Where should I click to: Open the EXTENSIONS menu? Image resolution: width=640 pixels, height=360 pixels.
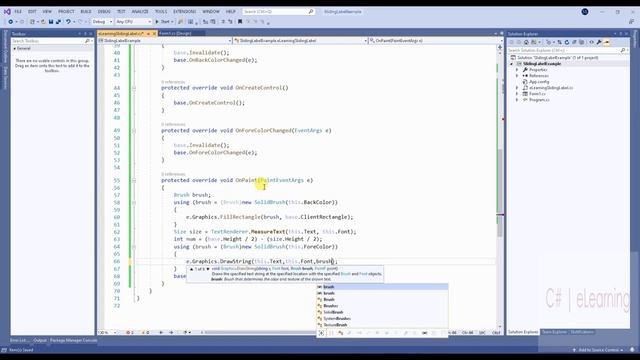click(184, 11)
